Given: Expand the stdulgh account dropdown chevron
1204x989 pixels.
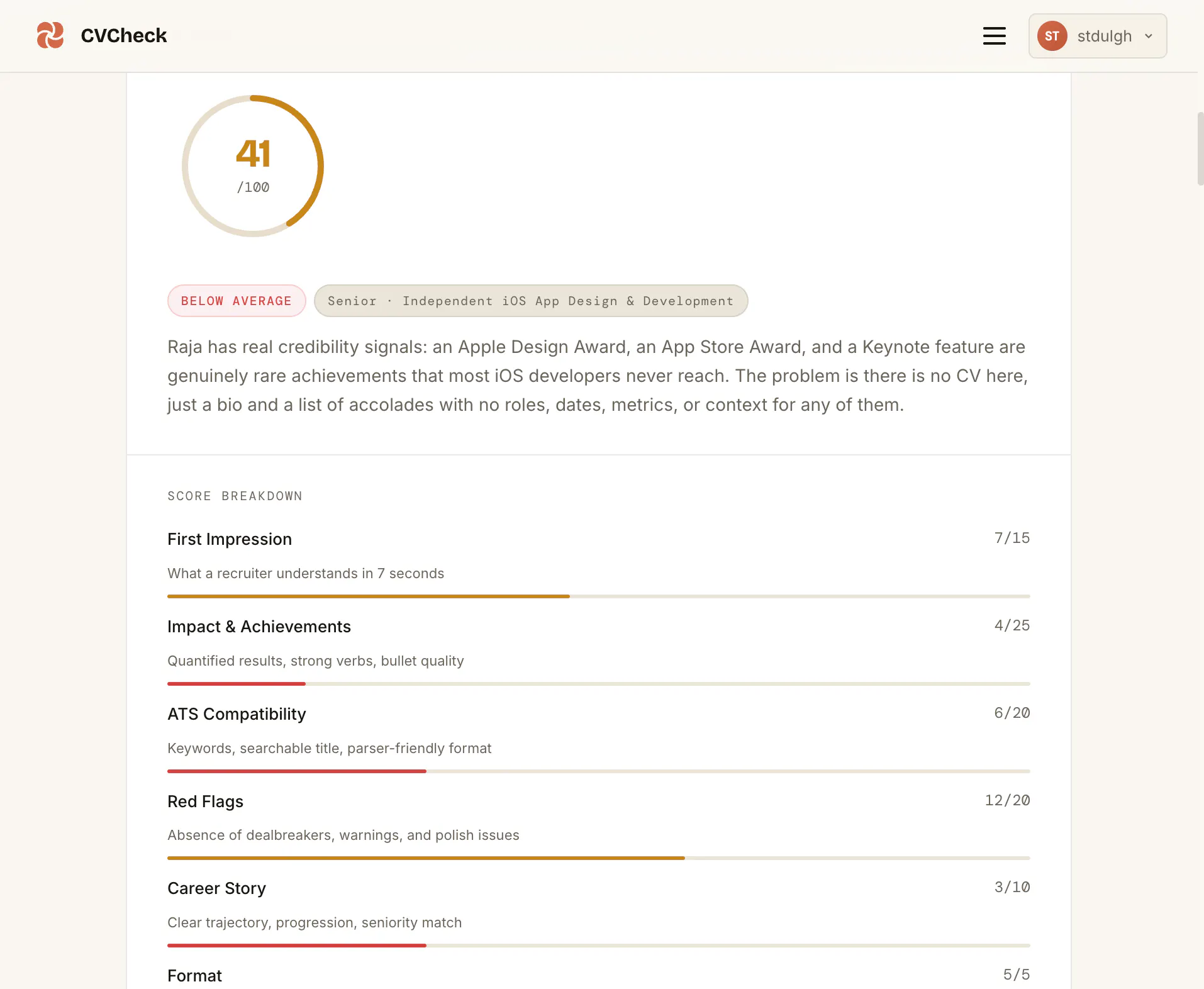Looking at the screenshot, I should pos(1149,36).
